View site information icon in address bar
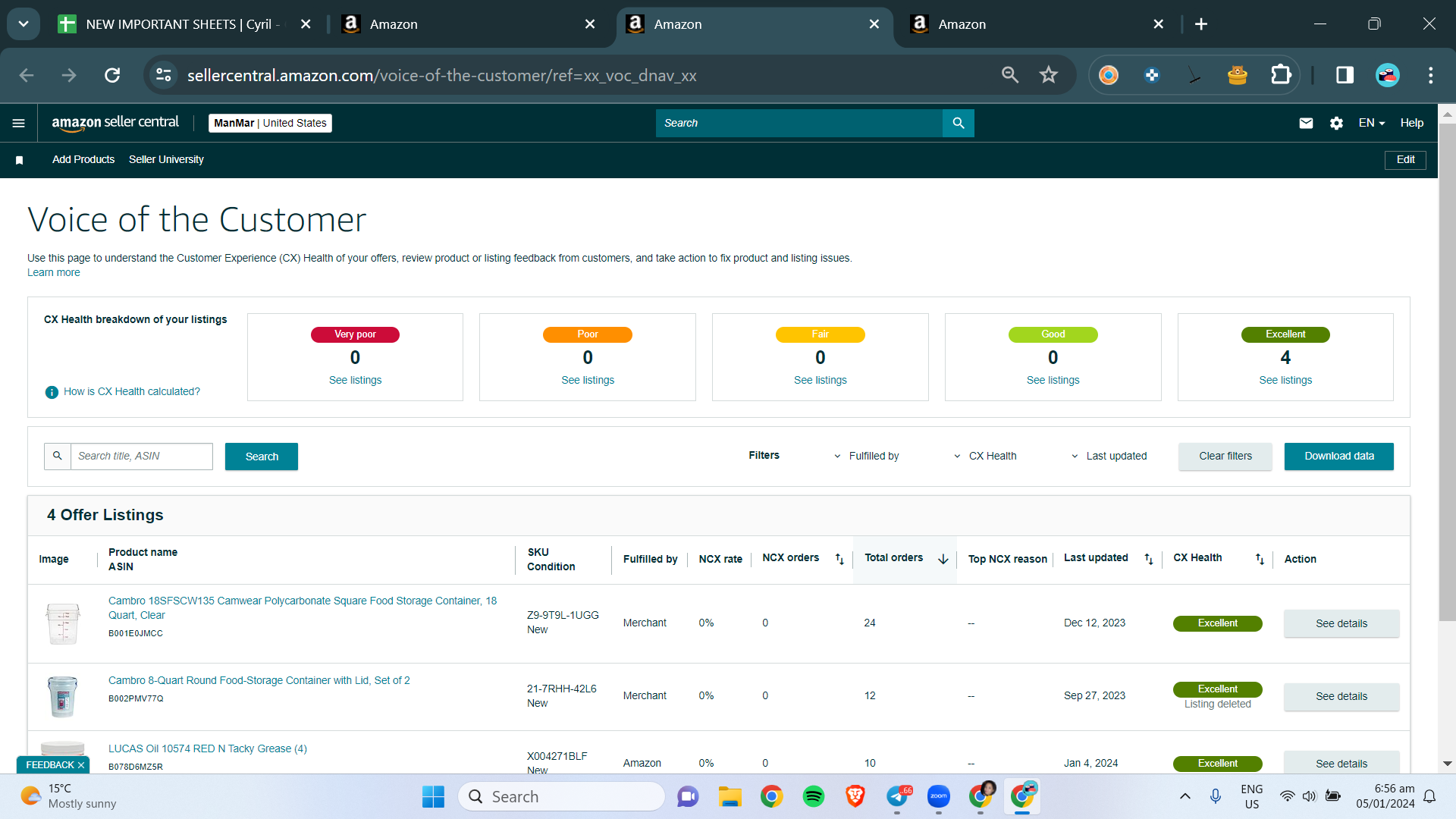 tap(164, 75)
